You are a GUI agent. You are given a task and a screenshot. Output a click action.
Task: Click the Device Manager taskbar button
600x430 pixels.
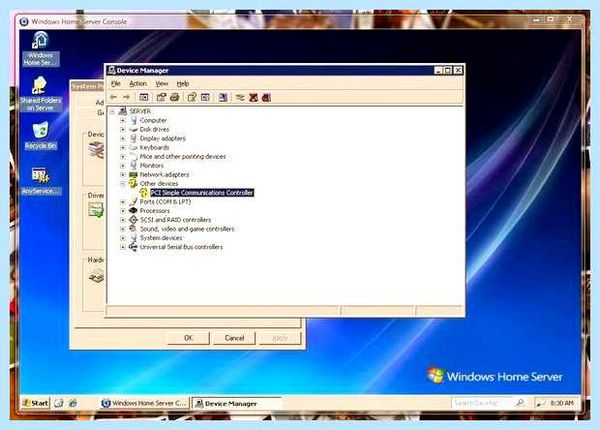[237, 404]
